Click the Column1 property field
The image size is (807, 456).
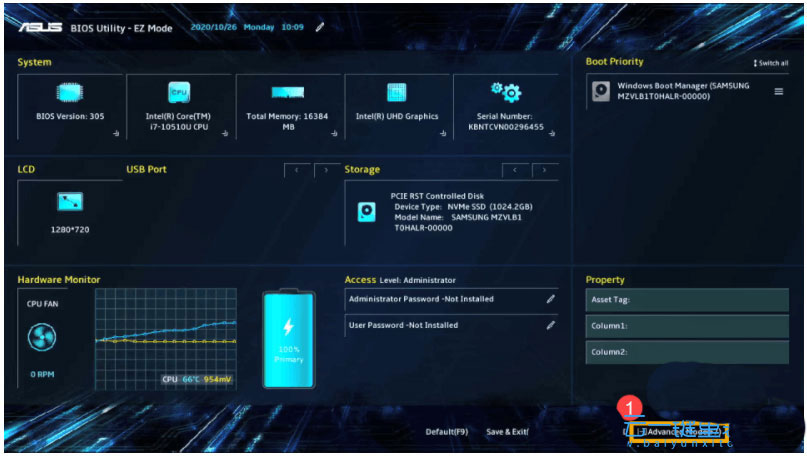tap(687, 326)
